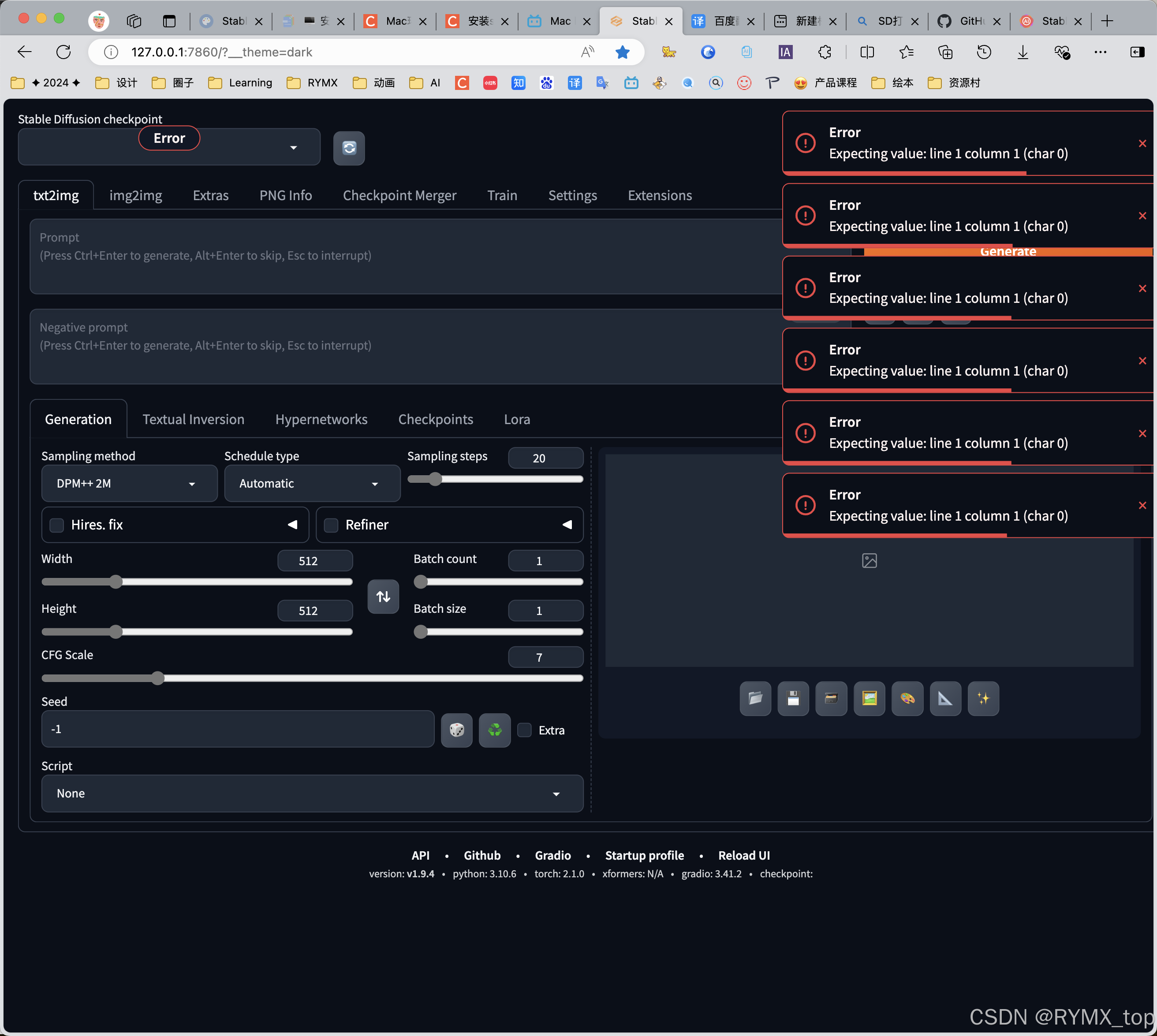
Task: Click the read aloud icon in address bar
Action: (x=588, y=52)
